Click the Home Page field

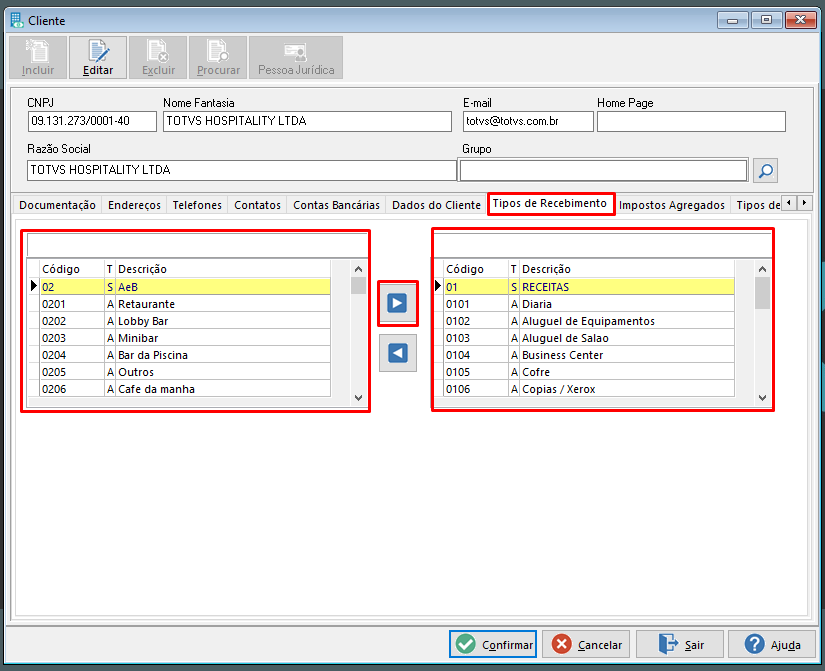[691, 121]
